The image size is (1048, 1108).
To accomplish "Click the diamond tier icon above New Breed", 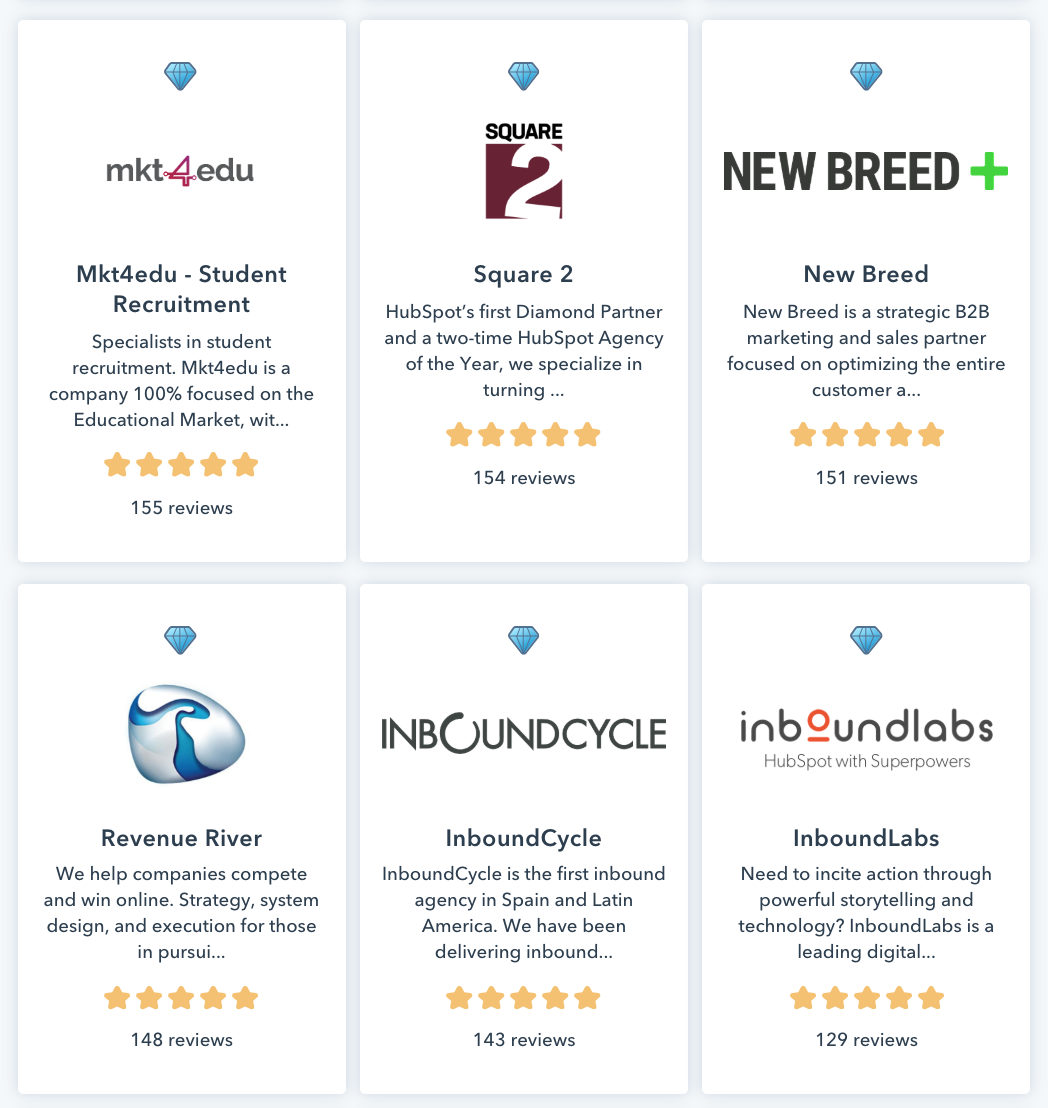I will click(866, 75).
